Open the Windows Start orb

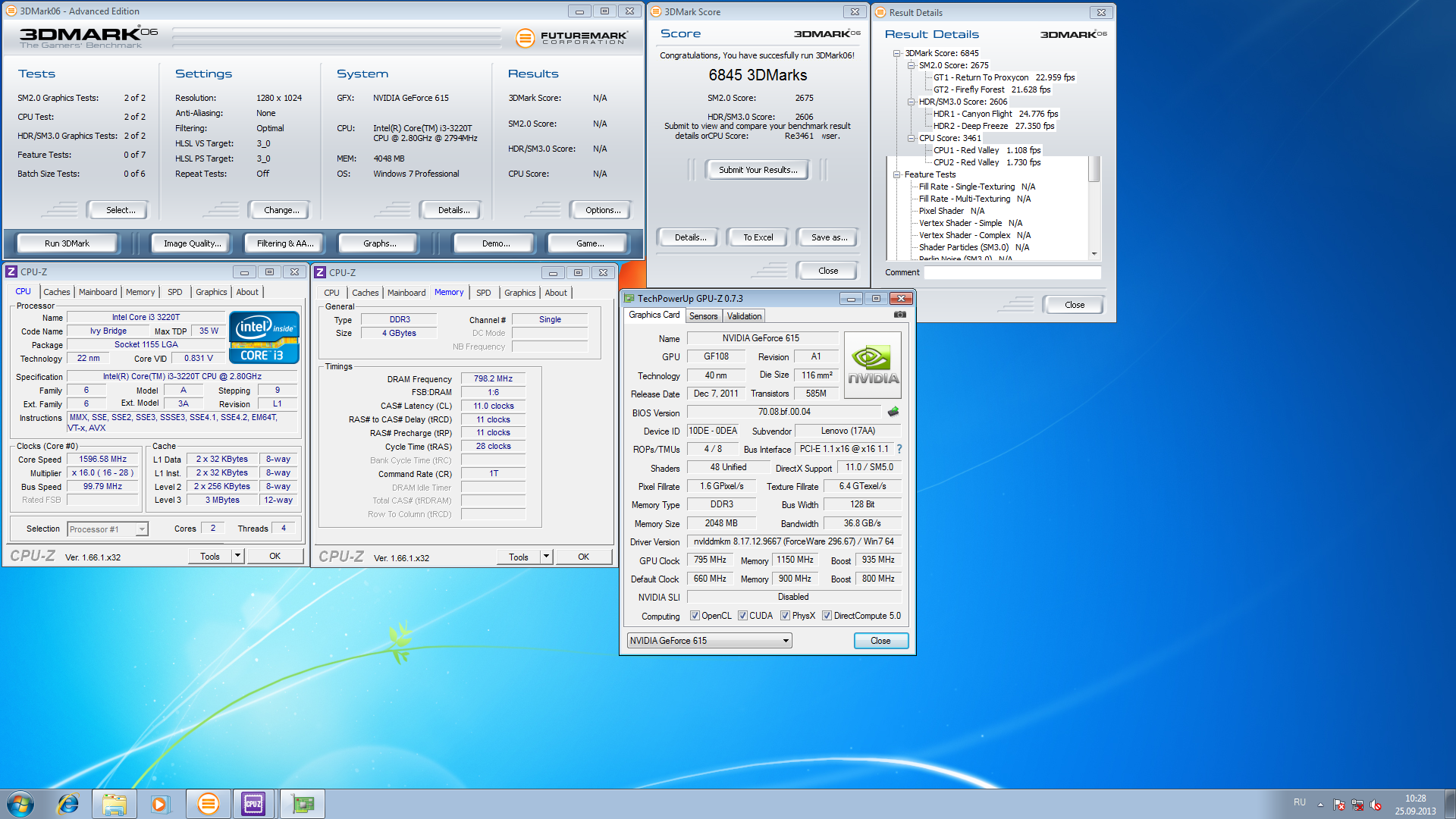click(x=20, y=804)
